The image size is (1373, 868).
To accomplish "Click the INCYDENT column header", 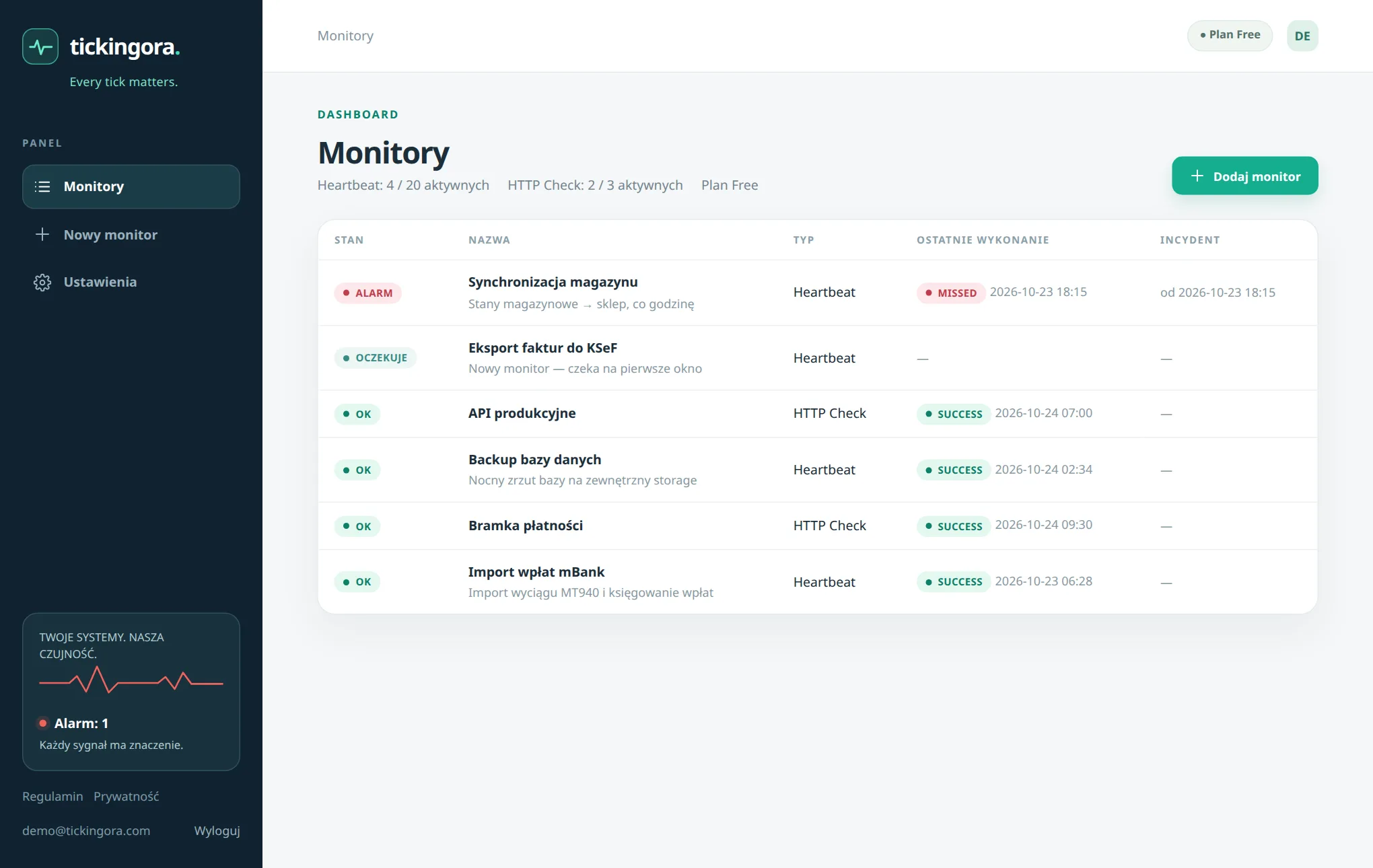I will point(1190,240).
